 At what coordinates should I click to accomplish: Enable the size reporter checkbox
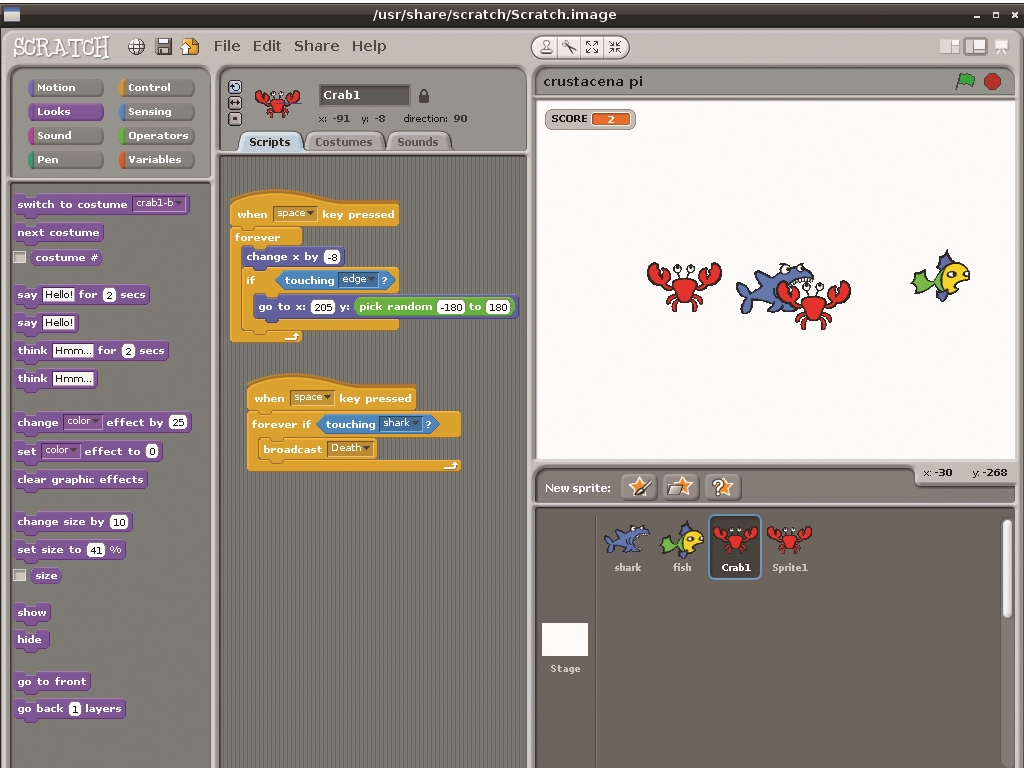point(20,575)
